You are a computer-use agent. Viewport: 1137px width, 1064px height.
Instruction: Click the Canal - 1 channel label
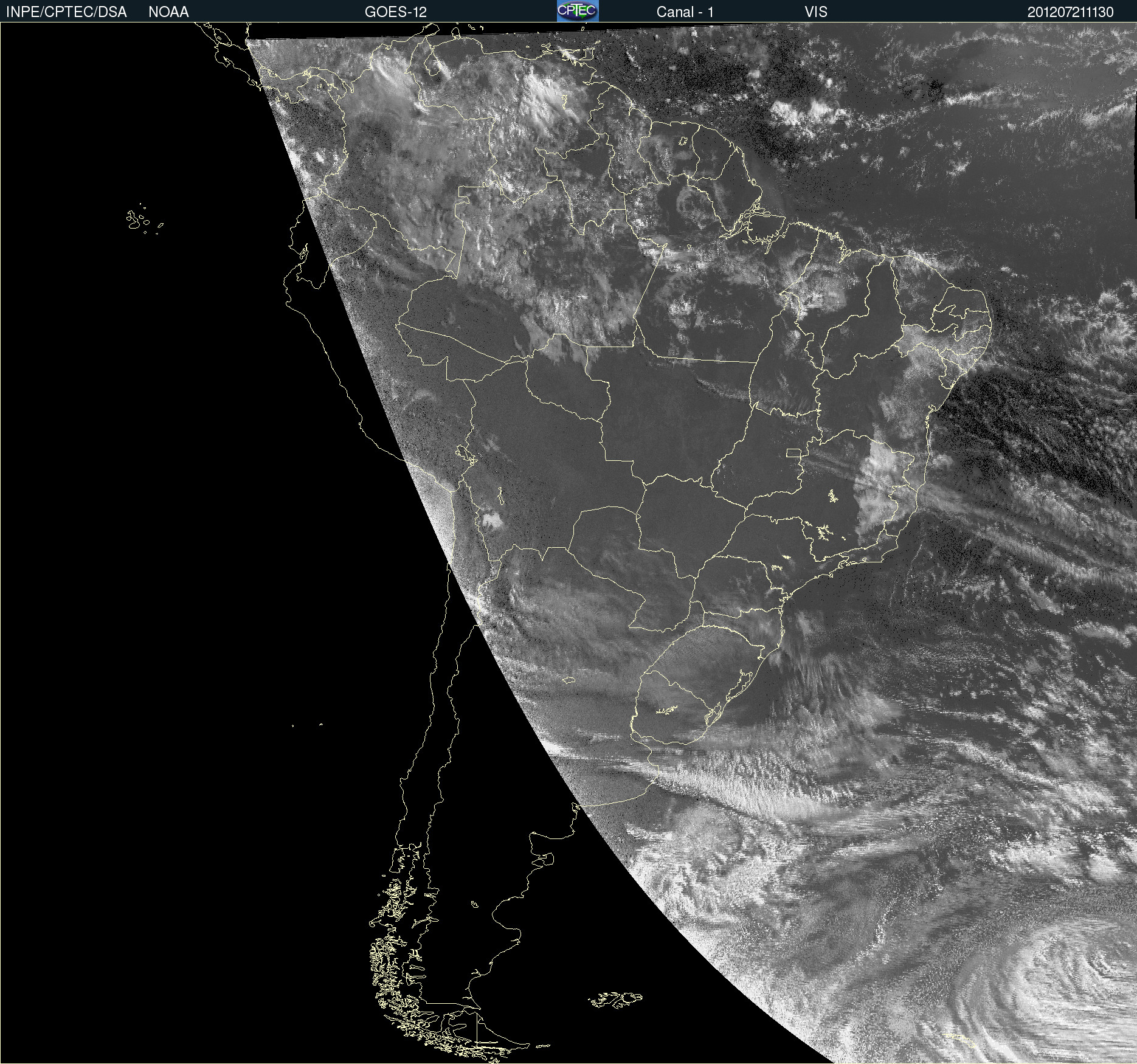[685, 12]
